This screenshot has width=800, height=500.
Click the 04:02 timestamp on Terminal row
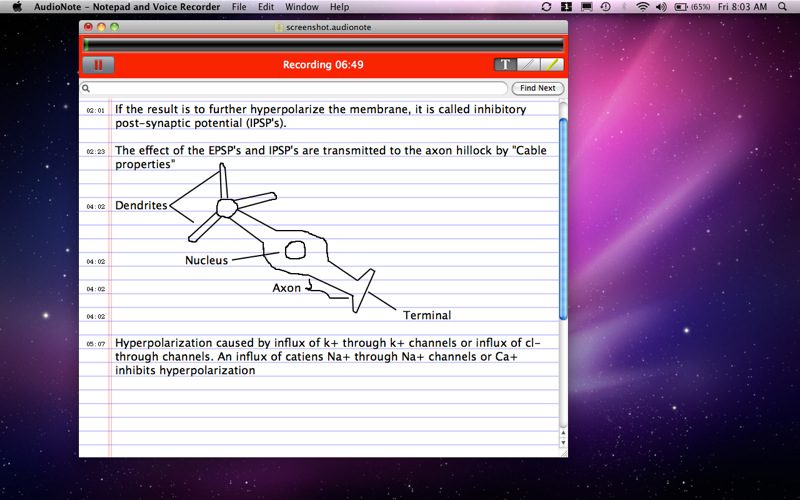95,317
